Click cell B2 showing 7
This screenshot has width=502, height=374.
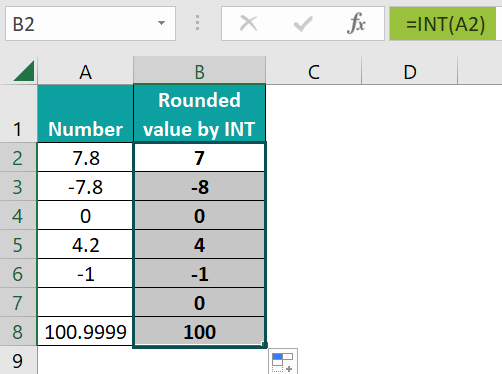coord(199,157)
